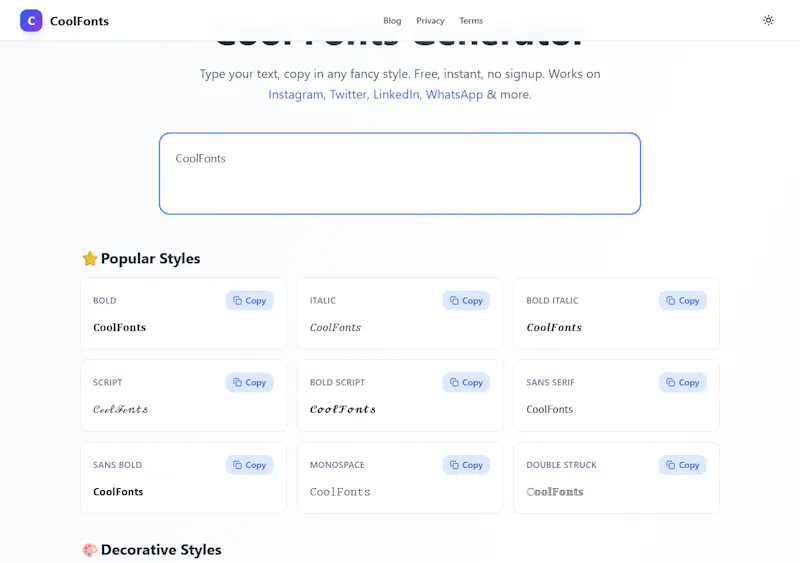Select the Sans Serif CoolFonts preview text
The height and width of the screenshot is (563, 800).
(549, 409)
